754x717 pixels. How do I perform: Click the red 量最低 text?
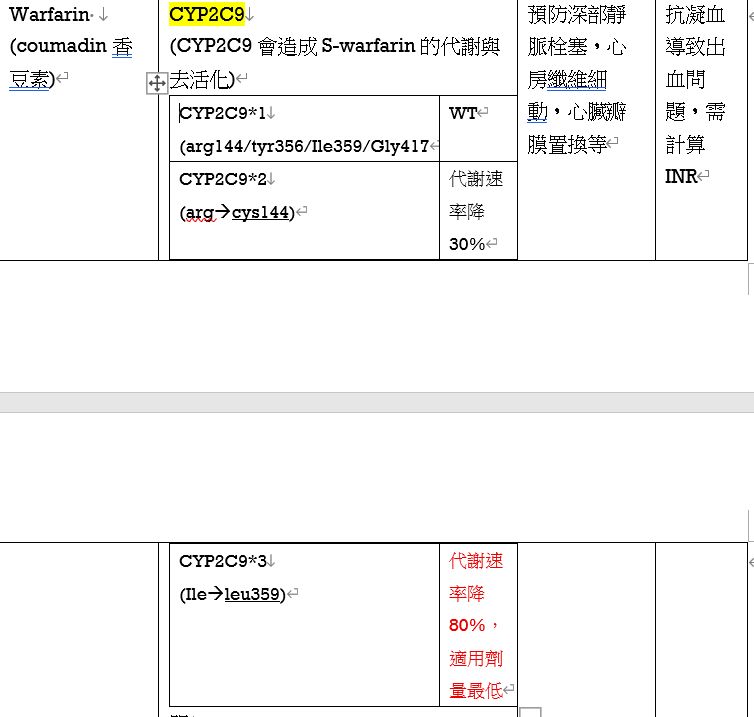click(x=476, y=690)
